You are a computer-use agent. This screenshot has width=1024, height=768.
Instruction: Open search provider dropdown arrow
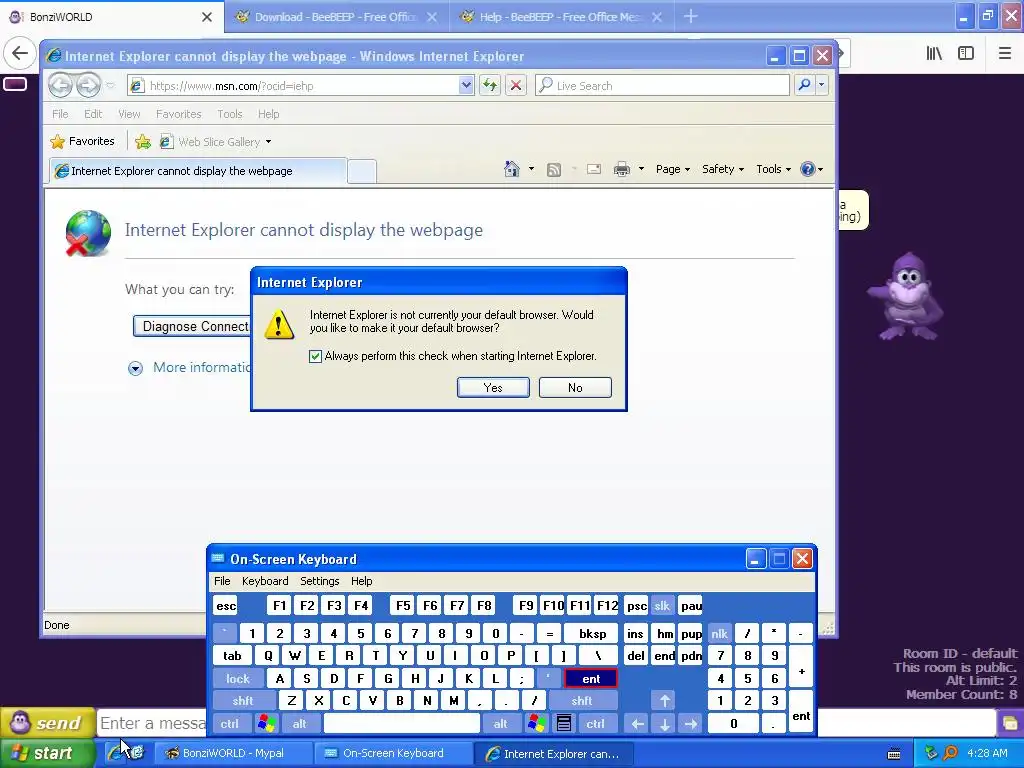[x=822, y=85]
